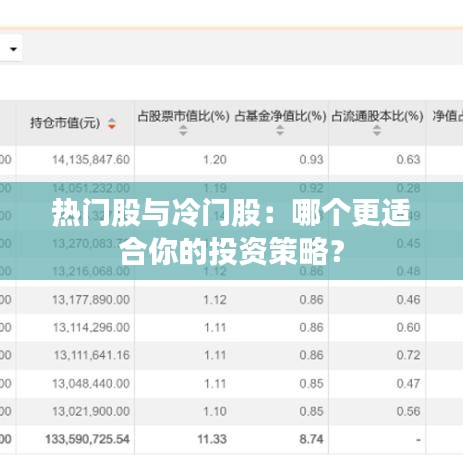Select cell 13,177,890.00

(x=91, y=300)
